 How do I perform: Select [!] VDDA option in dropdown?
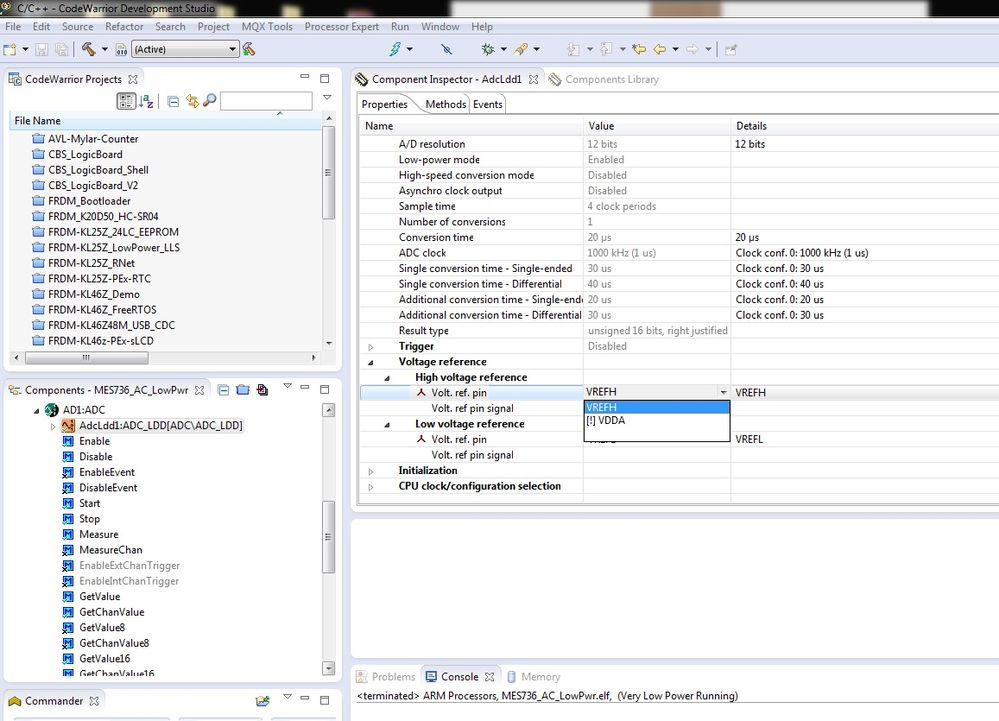tap(657, 420)
